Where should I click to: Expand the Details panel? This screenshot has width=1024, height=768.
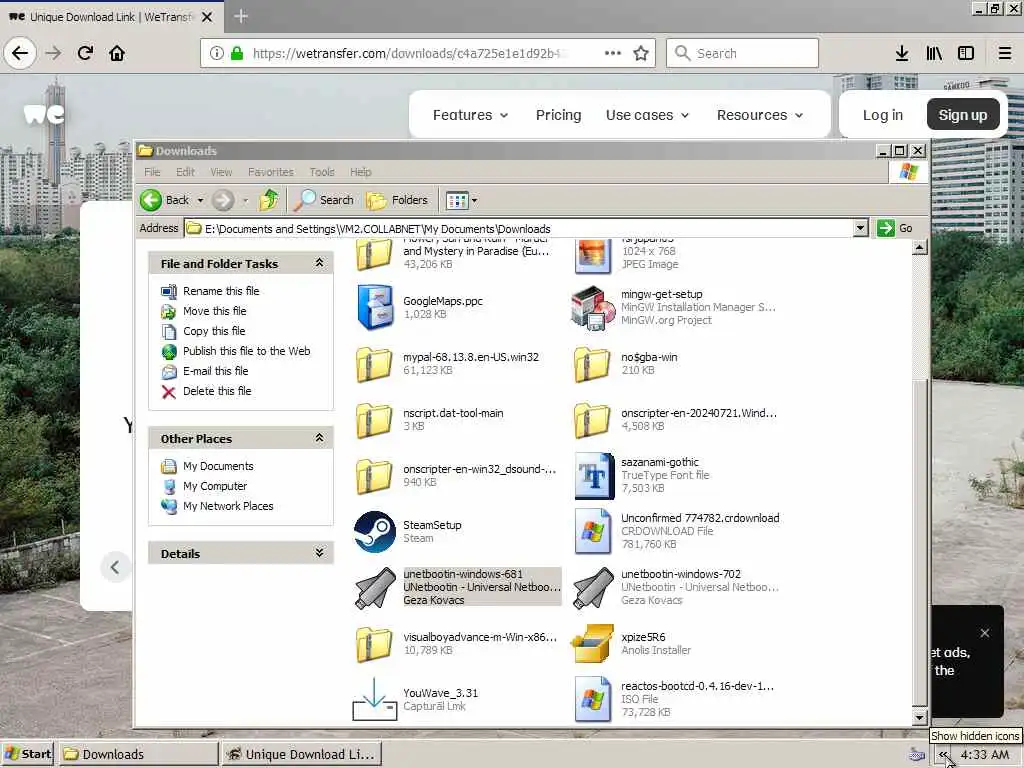coord(319,552)
